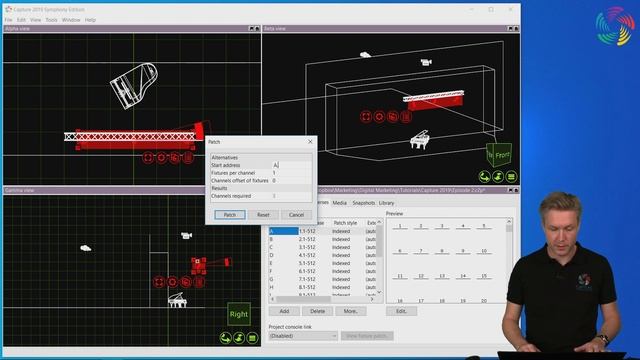Click the red delete icon in Alpha view
Image resolution: width=640 pixels, height=360 pixels.
point(188,158)
